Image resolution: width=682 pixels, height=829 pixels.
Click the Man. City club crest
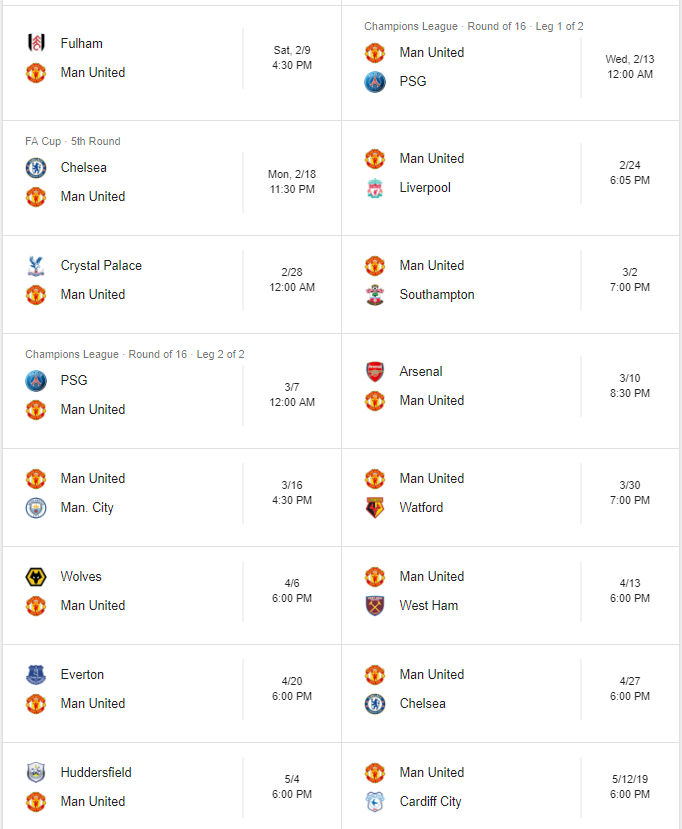(36, 507)
